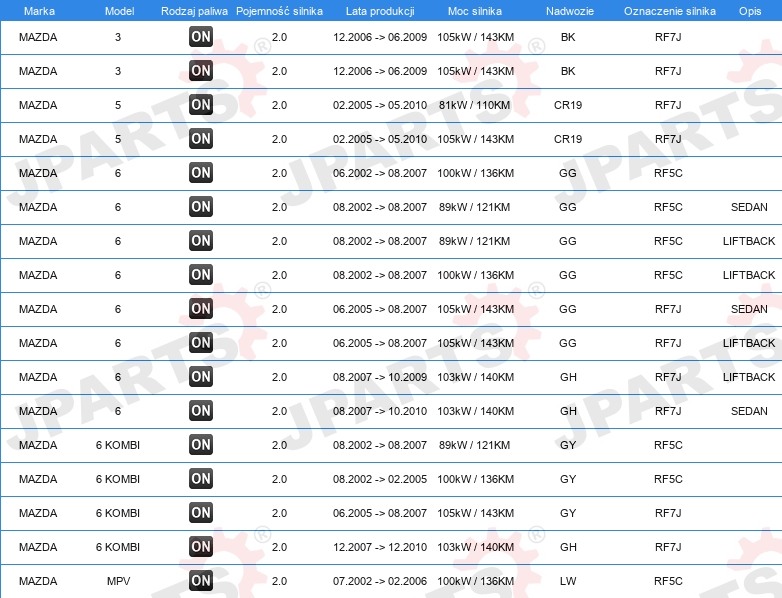Select the 6 KOMBI model in the 08.2002 -> 02.2005 row
782x598 pixels.
pos(118,479)
